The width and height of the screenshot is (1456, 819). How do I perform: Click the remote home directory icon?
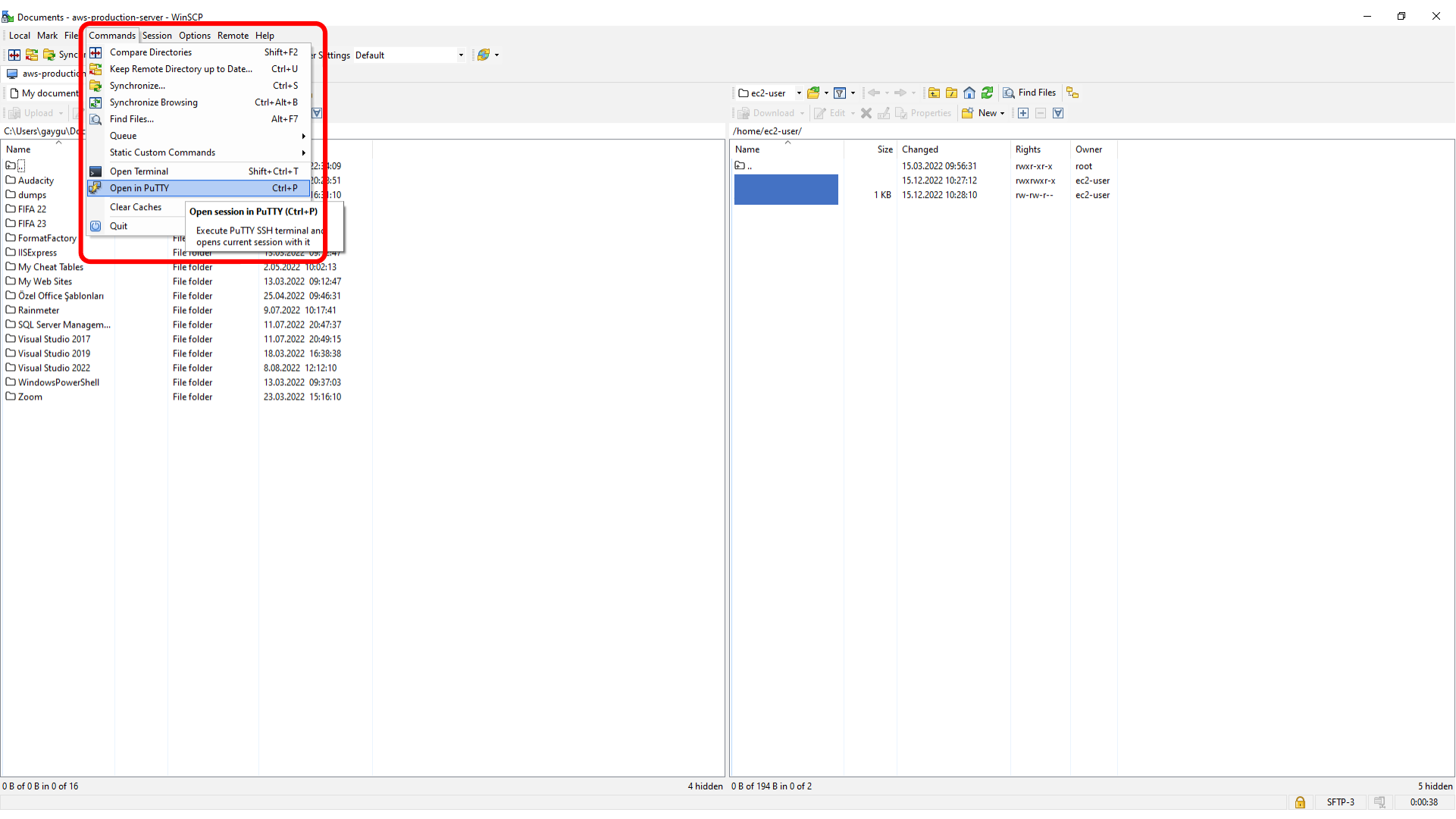click(969, 93)
